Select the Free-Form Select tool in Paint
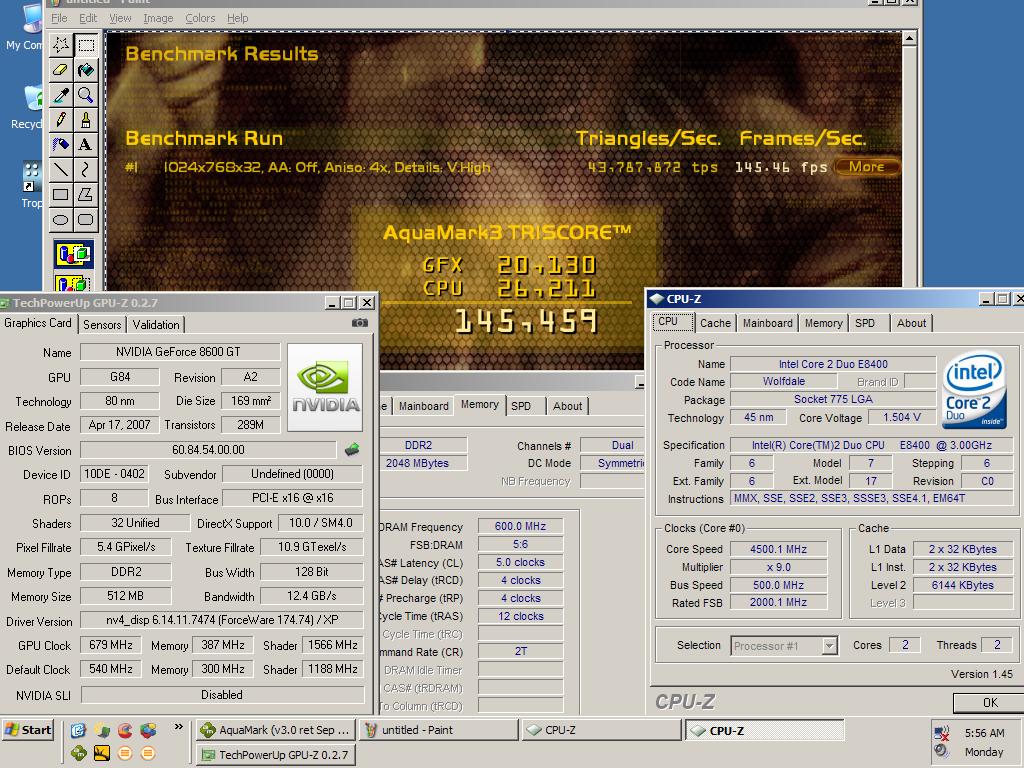Image resolution: width=1024 pixels, height=768 pixels. pos(61,45)
